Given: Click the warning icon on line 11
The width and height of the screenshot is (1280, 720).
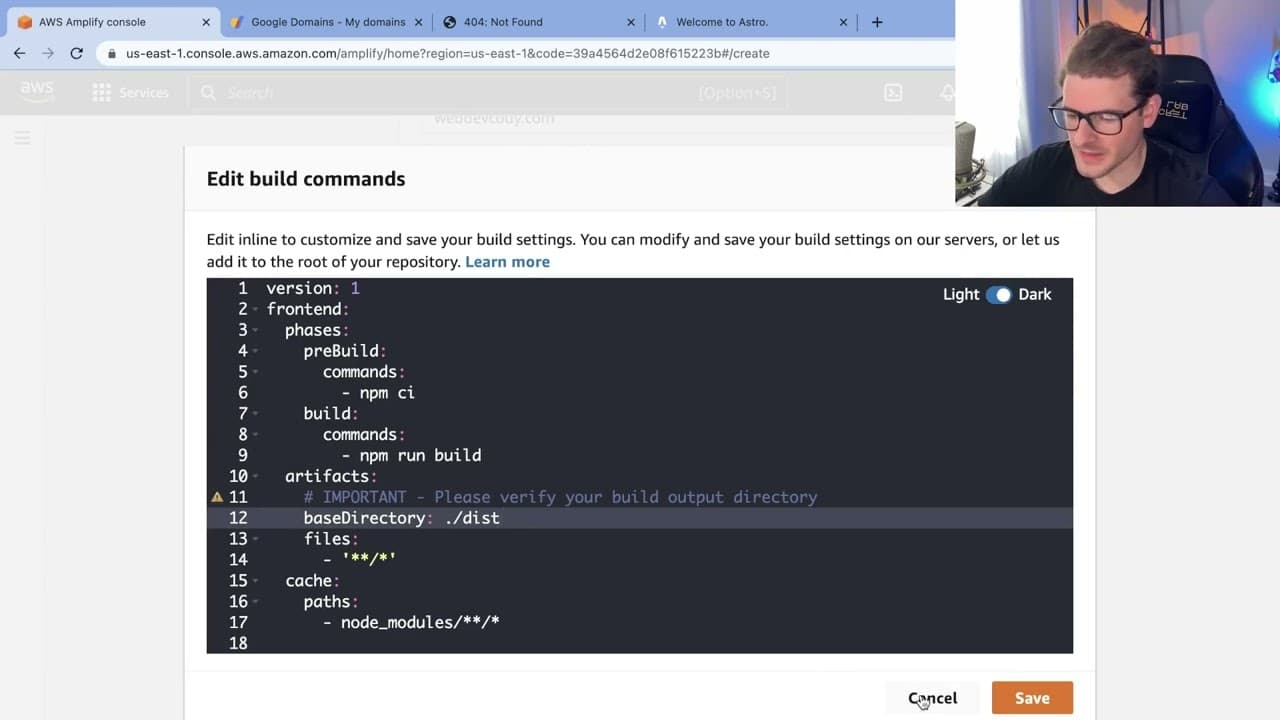Looking at the screenshot, I should [216, 497].
